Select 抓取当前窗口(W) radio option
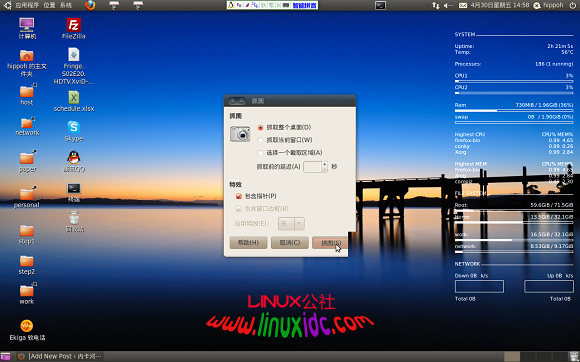 pos(285,140)
